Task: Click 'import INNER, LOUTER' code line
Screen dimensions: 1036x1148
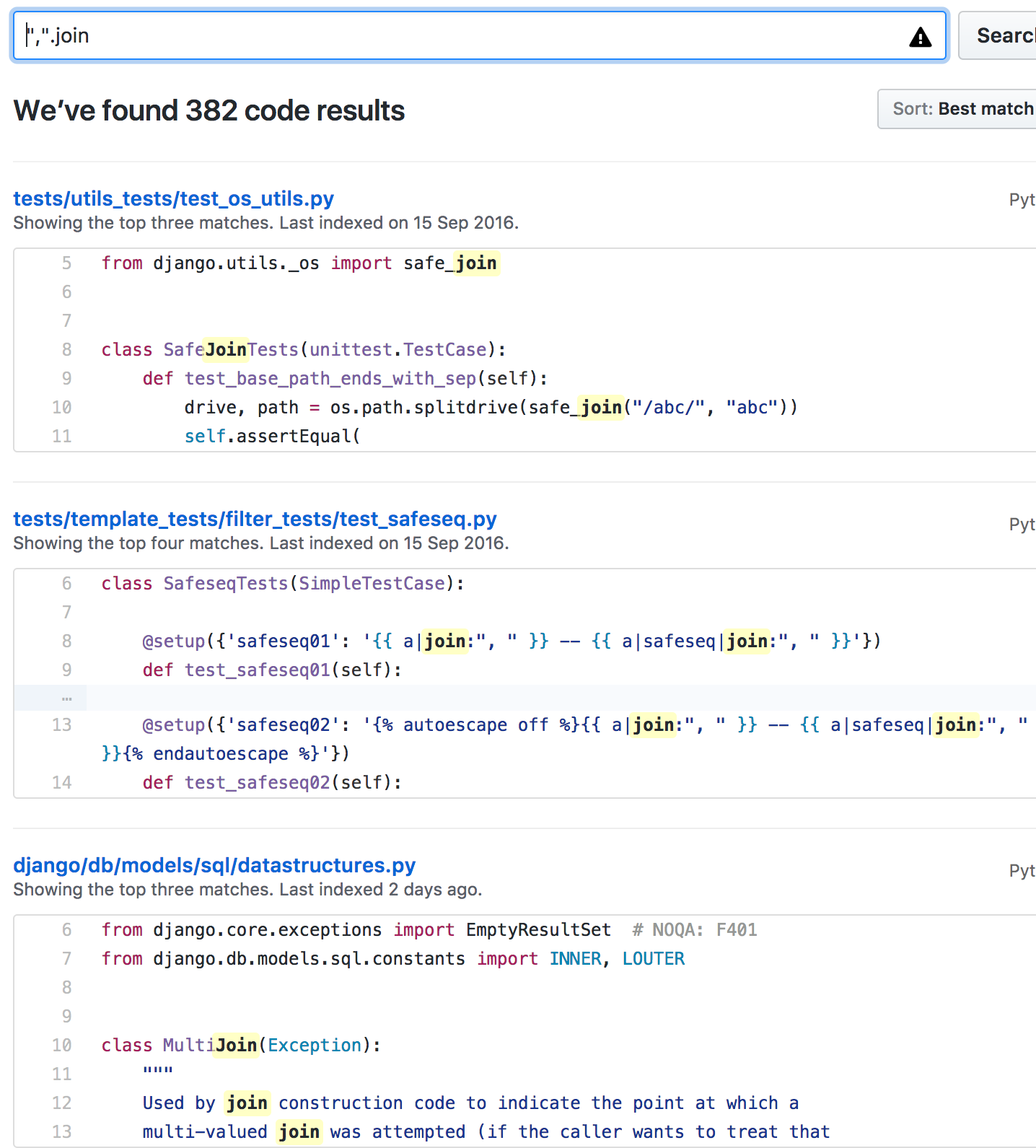Action: coord(393,959)
